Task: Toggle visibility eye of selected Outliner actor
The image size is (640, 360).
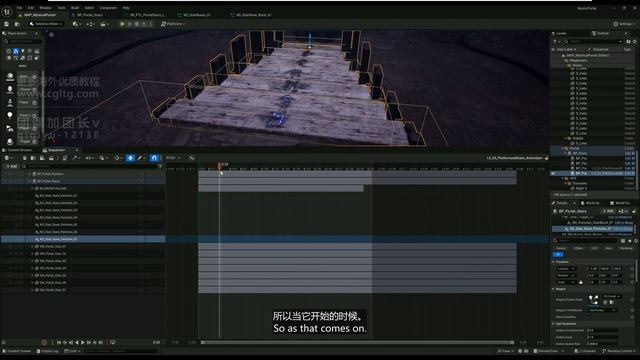Action: tap(553, 173)
